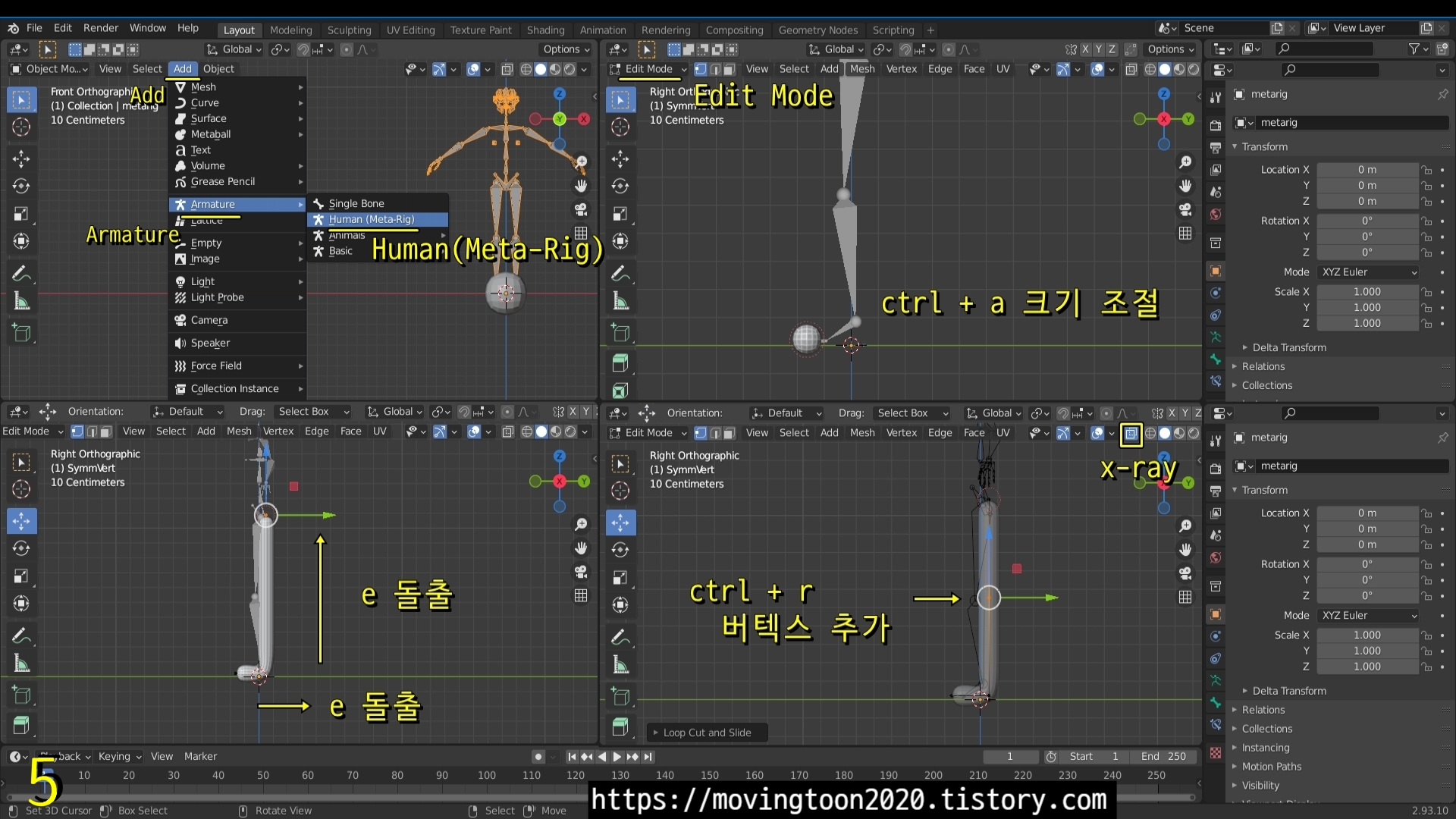Enable solid shading in top-left viewport
Viewport: 1456px width, 819px height.
point(541,69)
